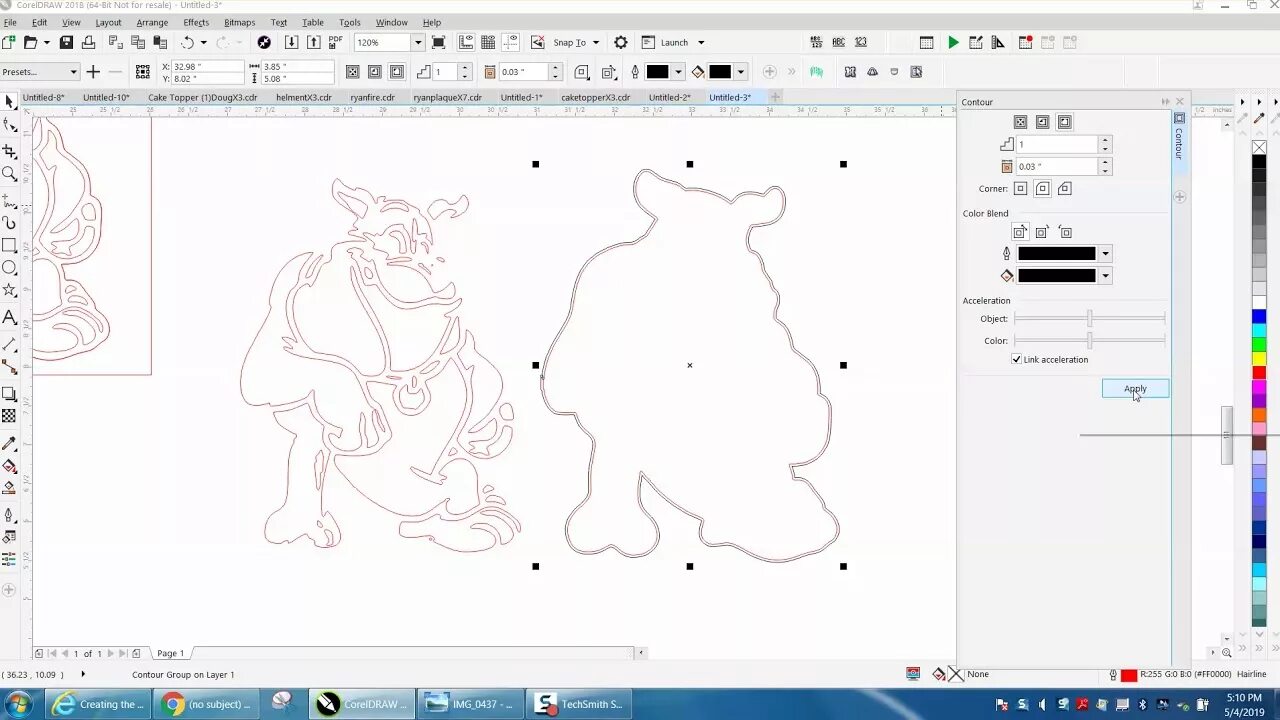Open the Effects menu
Image resolution: width=1280 pixels, height=720 pixels.
point(196,22)
